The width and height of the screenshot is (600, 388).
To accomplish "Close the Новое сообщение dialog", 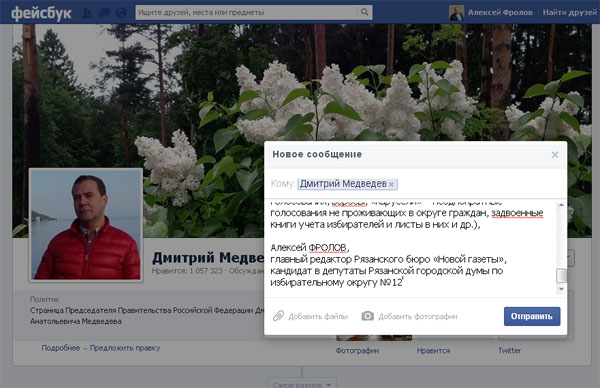I will (555, 155).
